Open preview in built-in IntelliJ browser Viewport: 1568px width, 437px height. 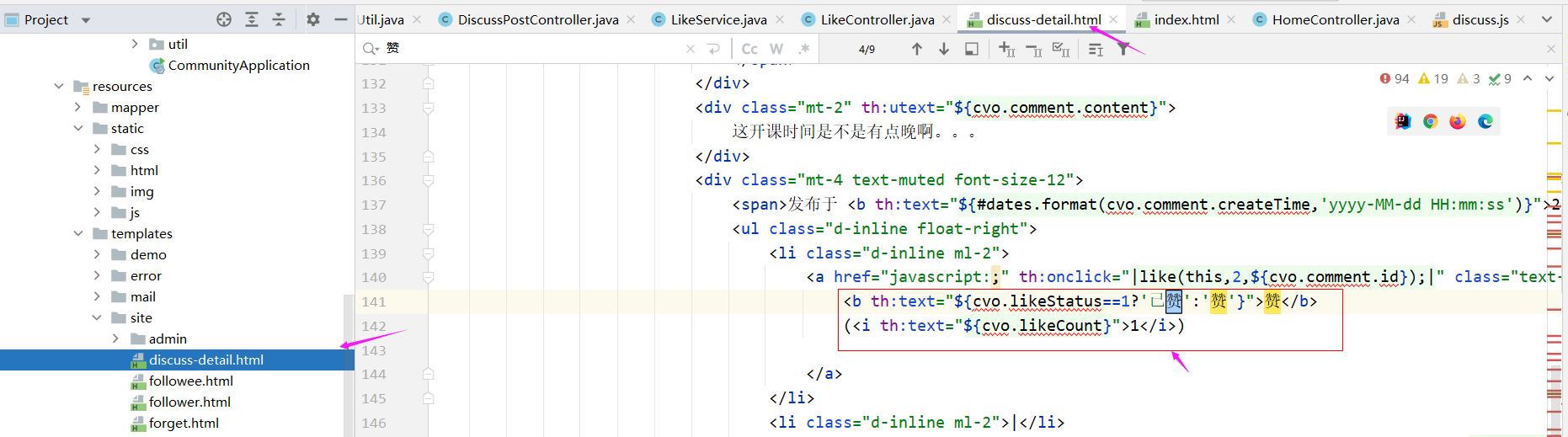1403,121
